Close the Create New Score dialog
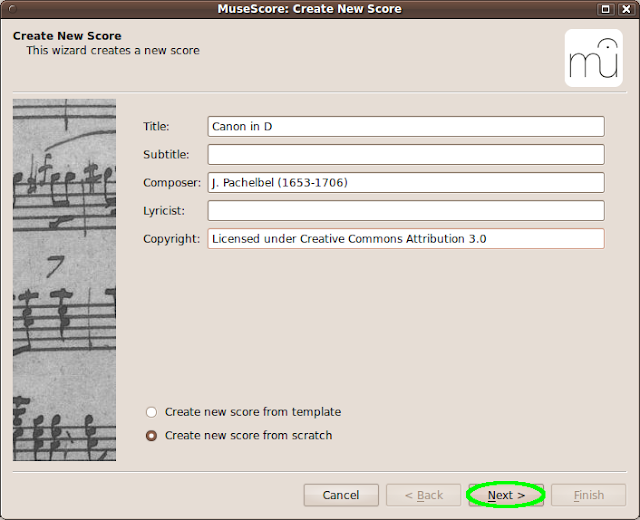 point(626,9)
